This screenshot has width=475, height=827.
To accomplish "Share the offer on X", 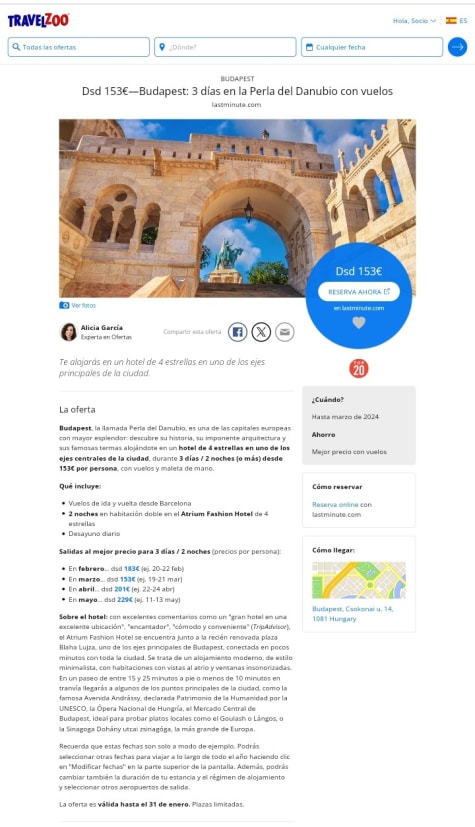I will click(x=261, y=332).
